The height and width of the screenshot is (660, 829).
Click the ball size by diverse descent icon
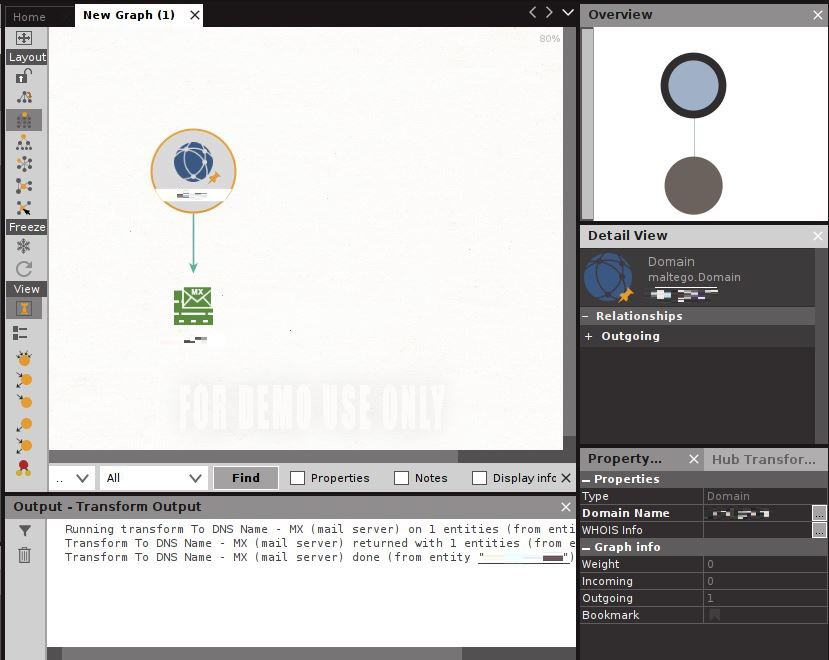pos(24,358)
